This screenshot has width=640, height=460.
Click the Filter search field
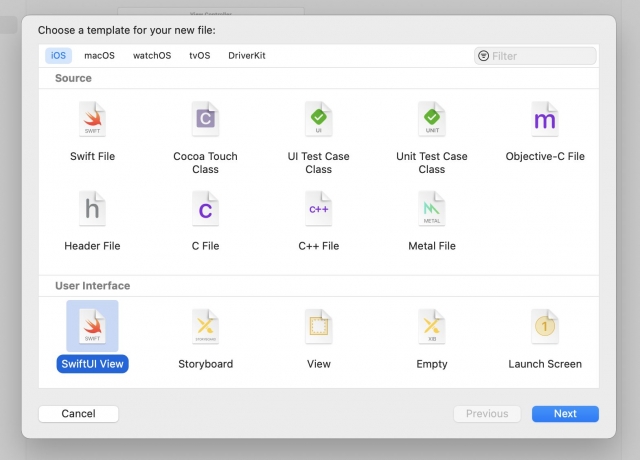[x=541, y=56]
